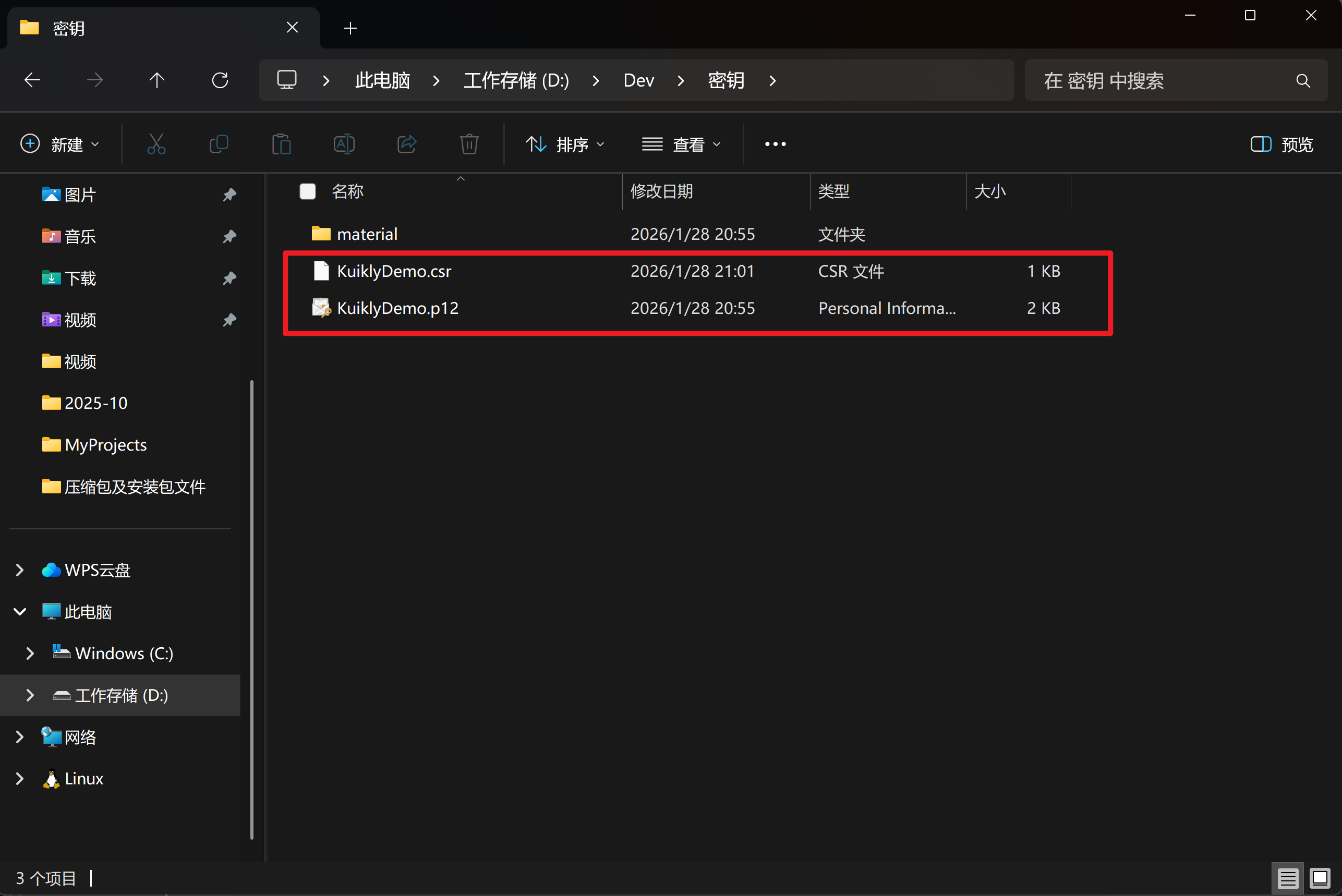1342x896 pixels.
Task: Click the Share icon in toolbar
Action: 407,144
